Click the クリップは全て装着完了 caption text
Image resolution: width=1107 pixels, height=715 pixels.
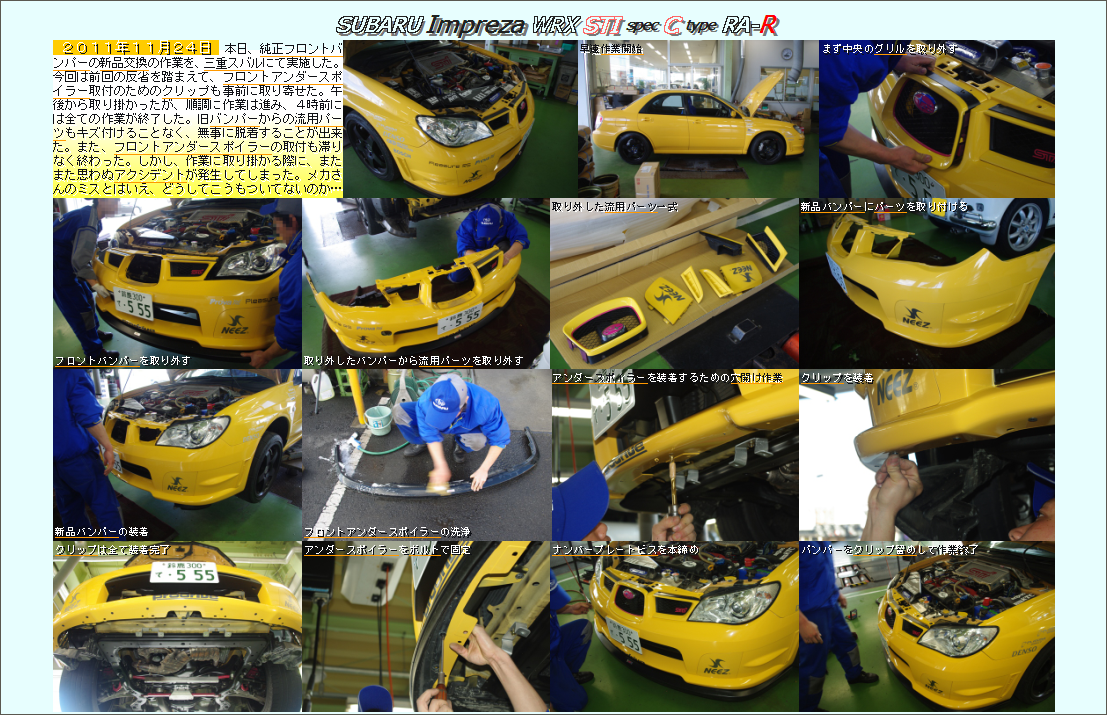112,550
